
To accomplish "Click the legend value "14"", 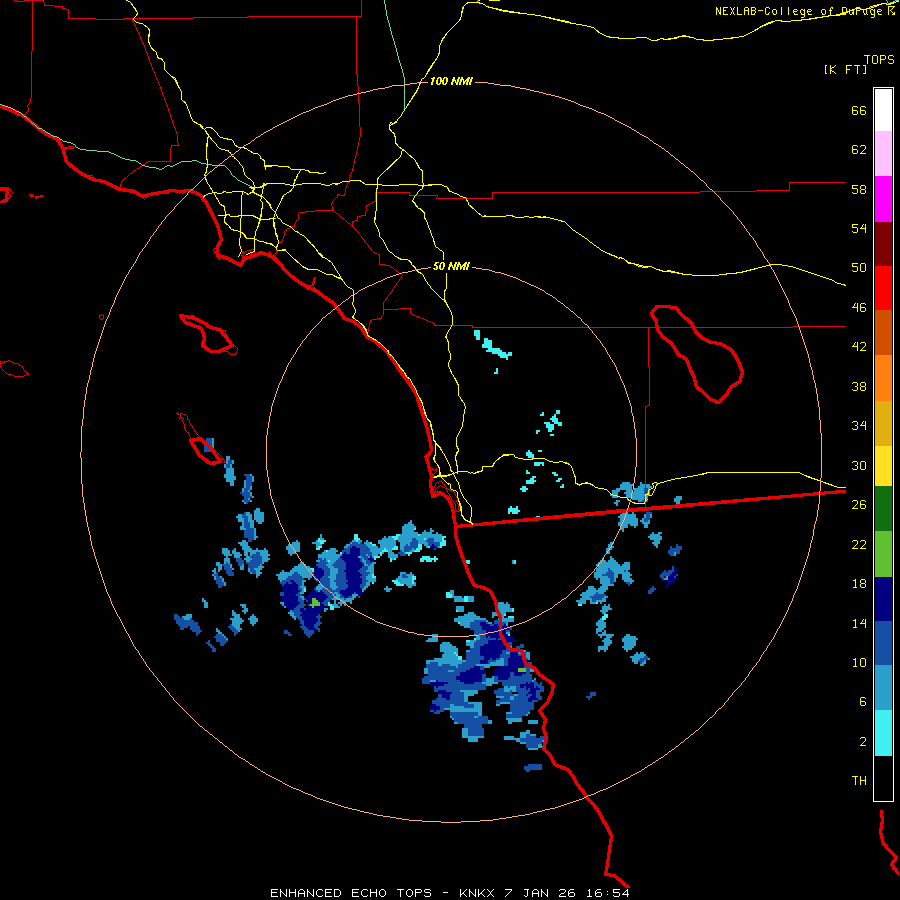I will point(859,623).
